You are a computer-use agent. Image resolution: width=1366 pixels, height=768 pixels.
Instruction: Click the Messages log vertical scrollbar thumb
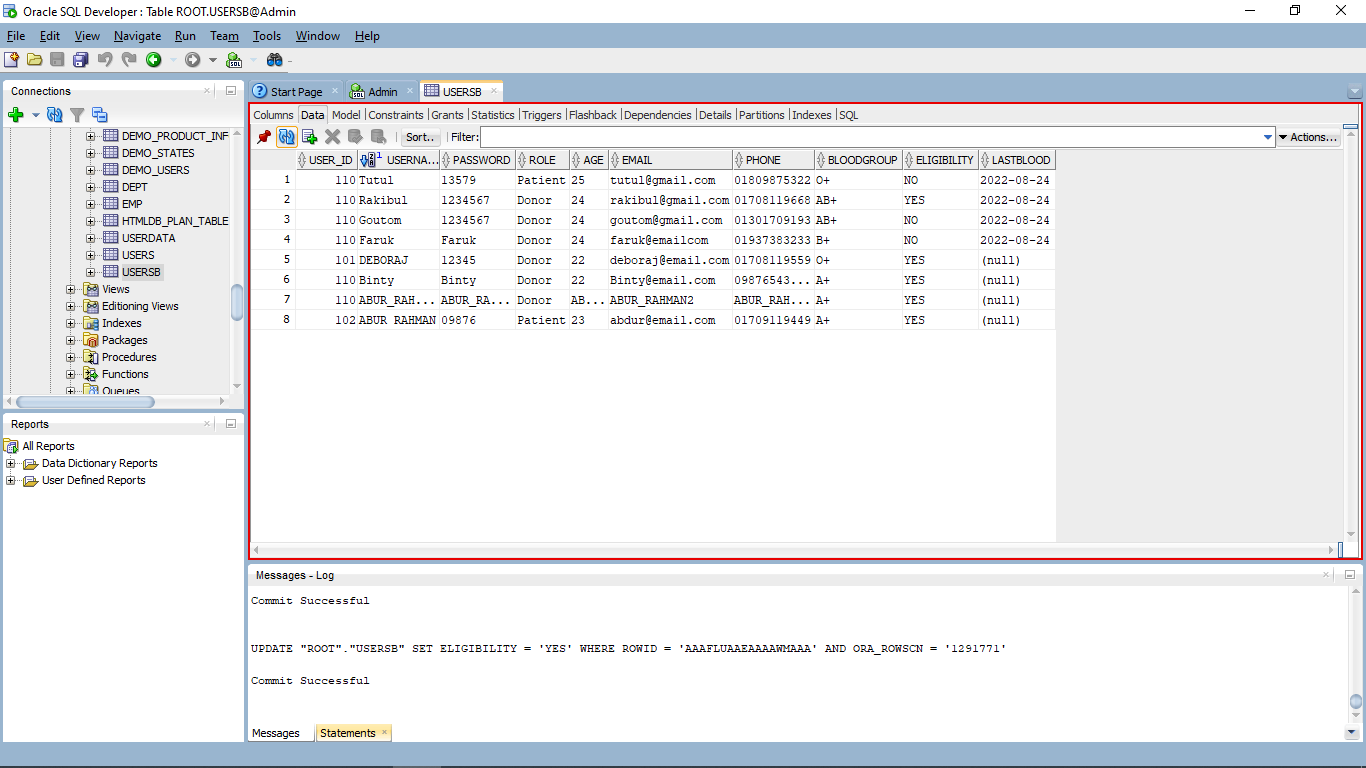pos(1356,702)
